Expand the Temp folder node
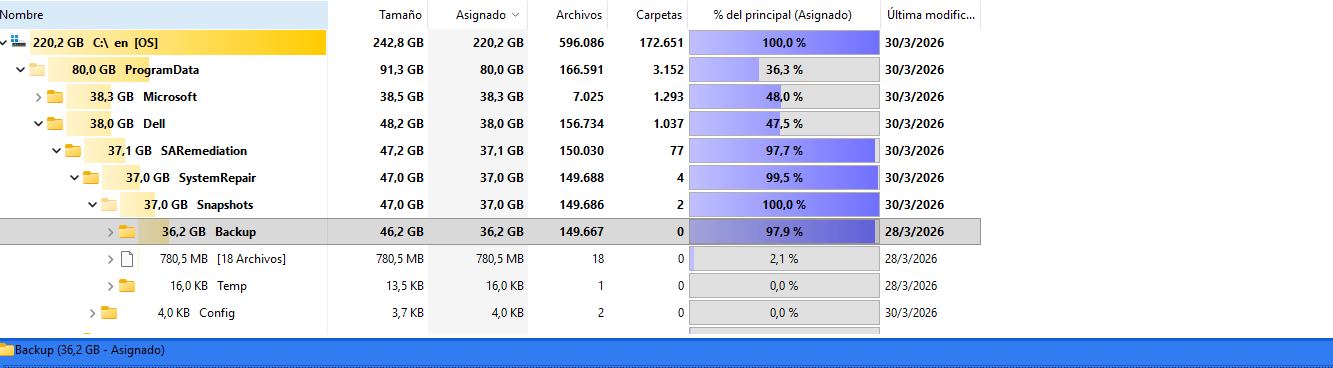The image size is (1333, 368). (111, 286)
